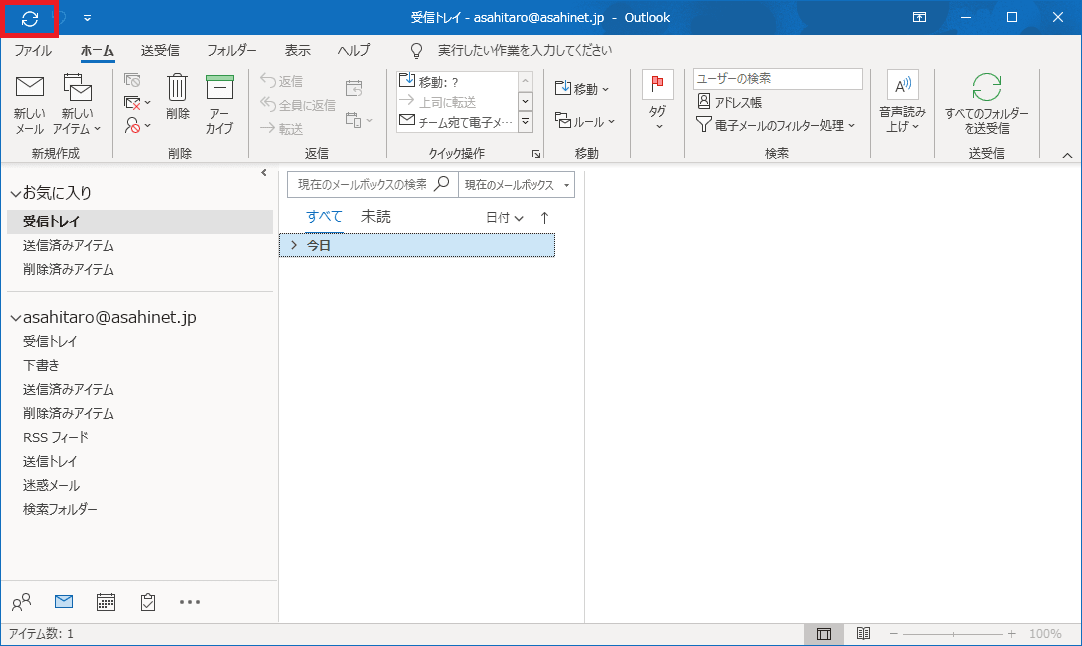Click the Send/Receive sync icon in title bar
Screen dimensions: 1082x646
pos(30,19)
